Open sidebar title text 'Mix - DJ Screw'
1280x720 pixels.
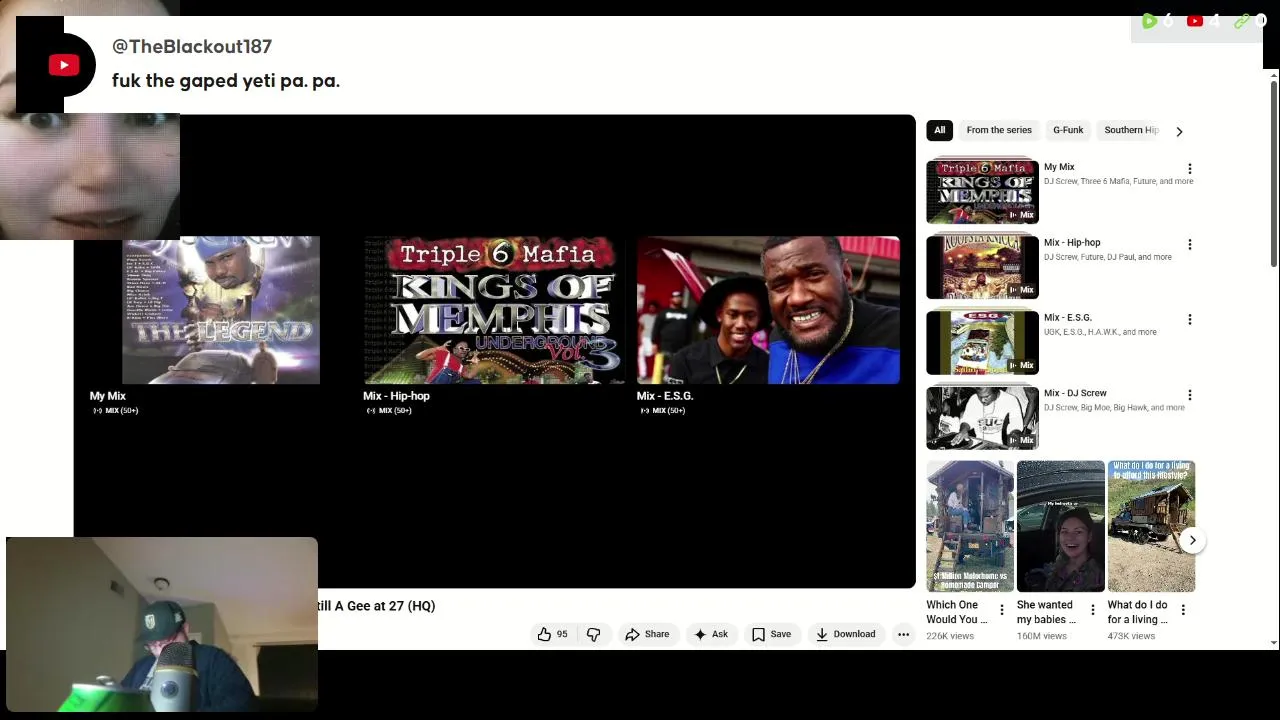pos(1075,393)
